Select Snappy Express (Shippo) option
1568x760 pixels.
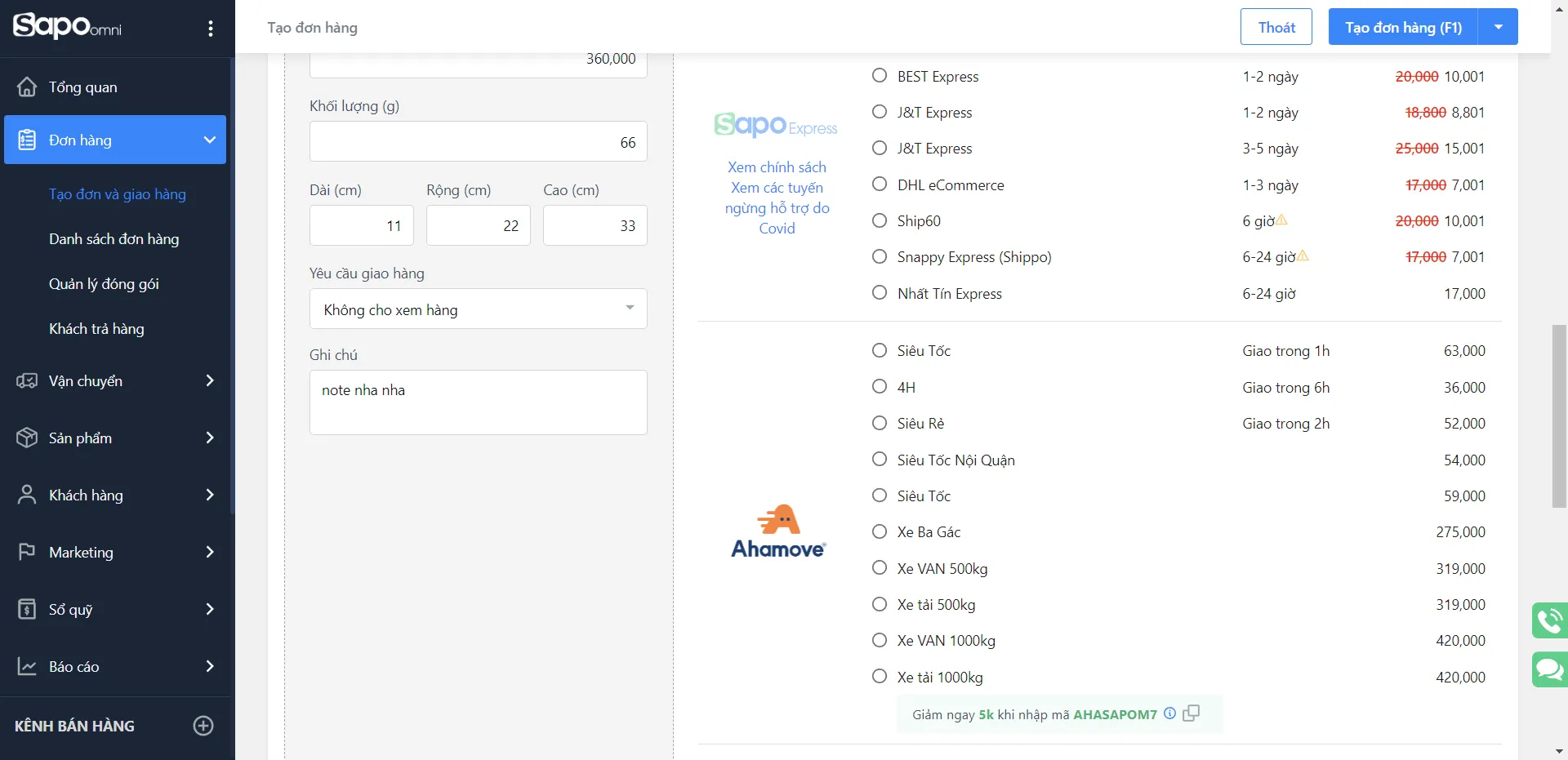(880, 256)
